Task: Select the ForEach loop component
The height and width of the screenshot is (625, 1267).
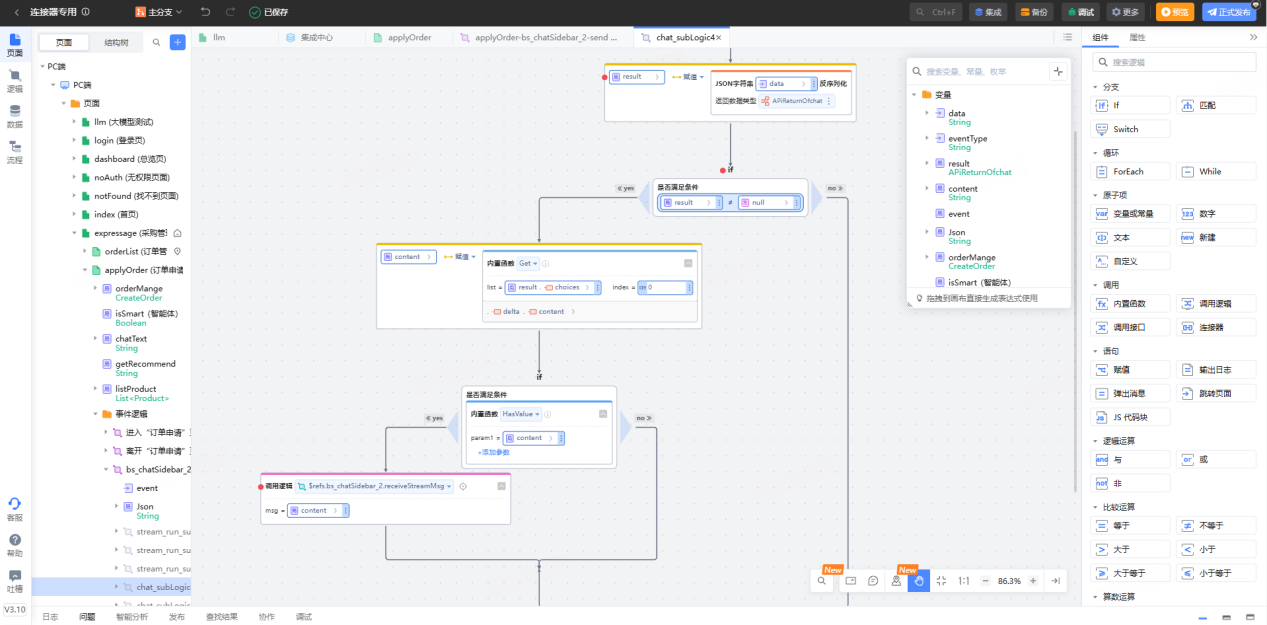Action: (1130, 171)
